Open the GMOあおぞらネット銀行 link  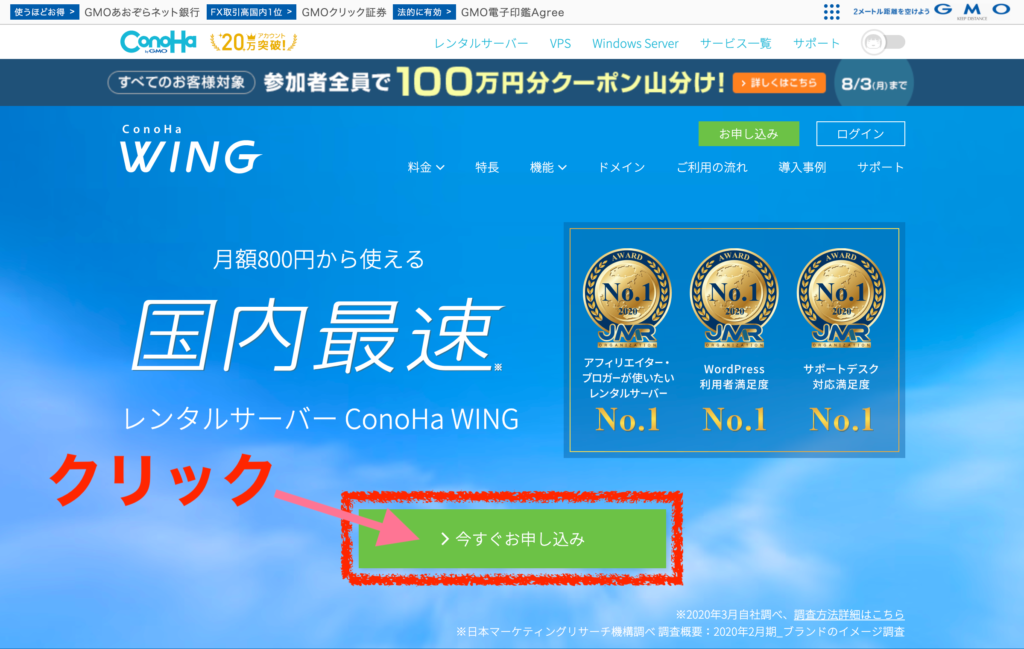click(x=142, y=12)
